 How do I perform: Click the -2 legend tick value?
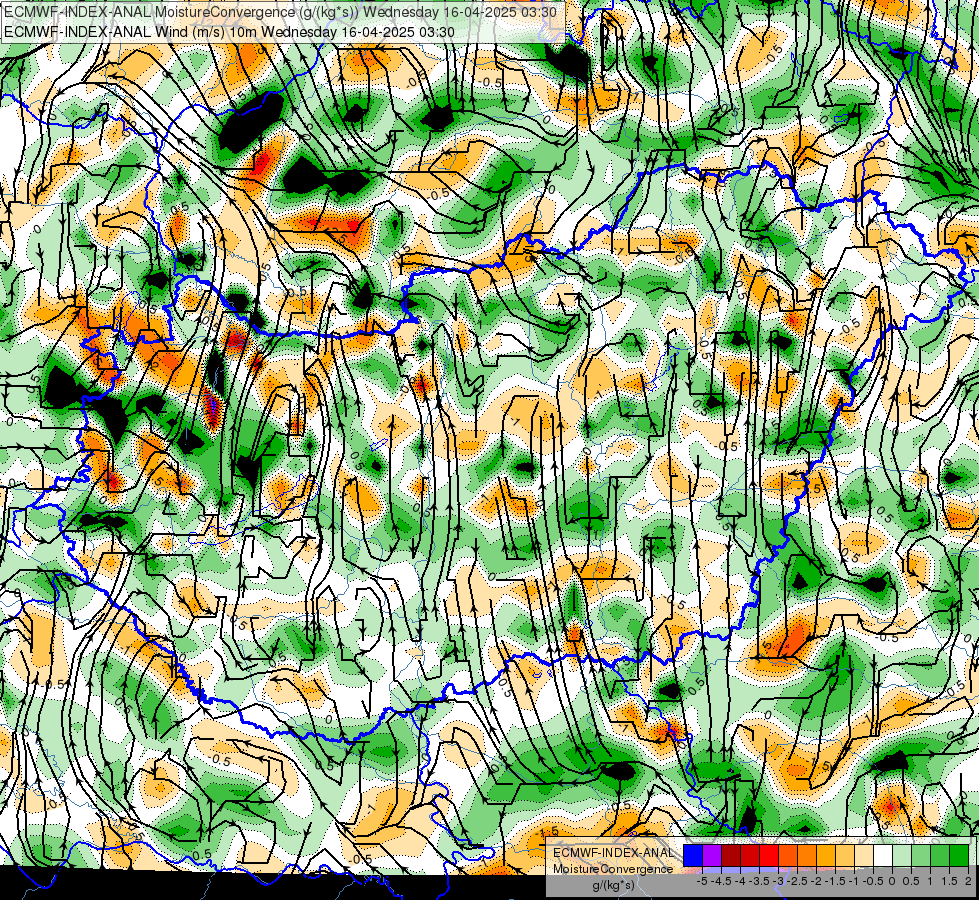[x=816, y=881]
